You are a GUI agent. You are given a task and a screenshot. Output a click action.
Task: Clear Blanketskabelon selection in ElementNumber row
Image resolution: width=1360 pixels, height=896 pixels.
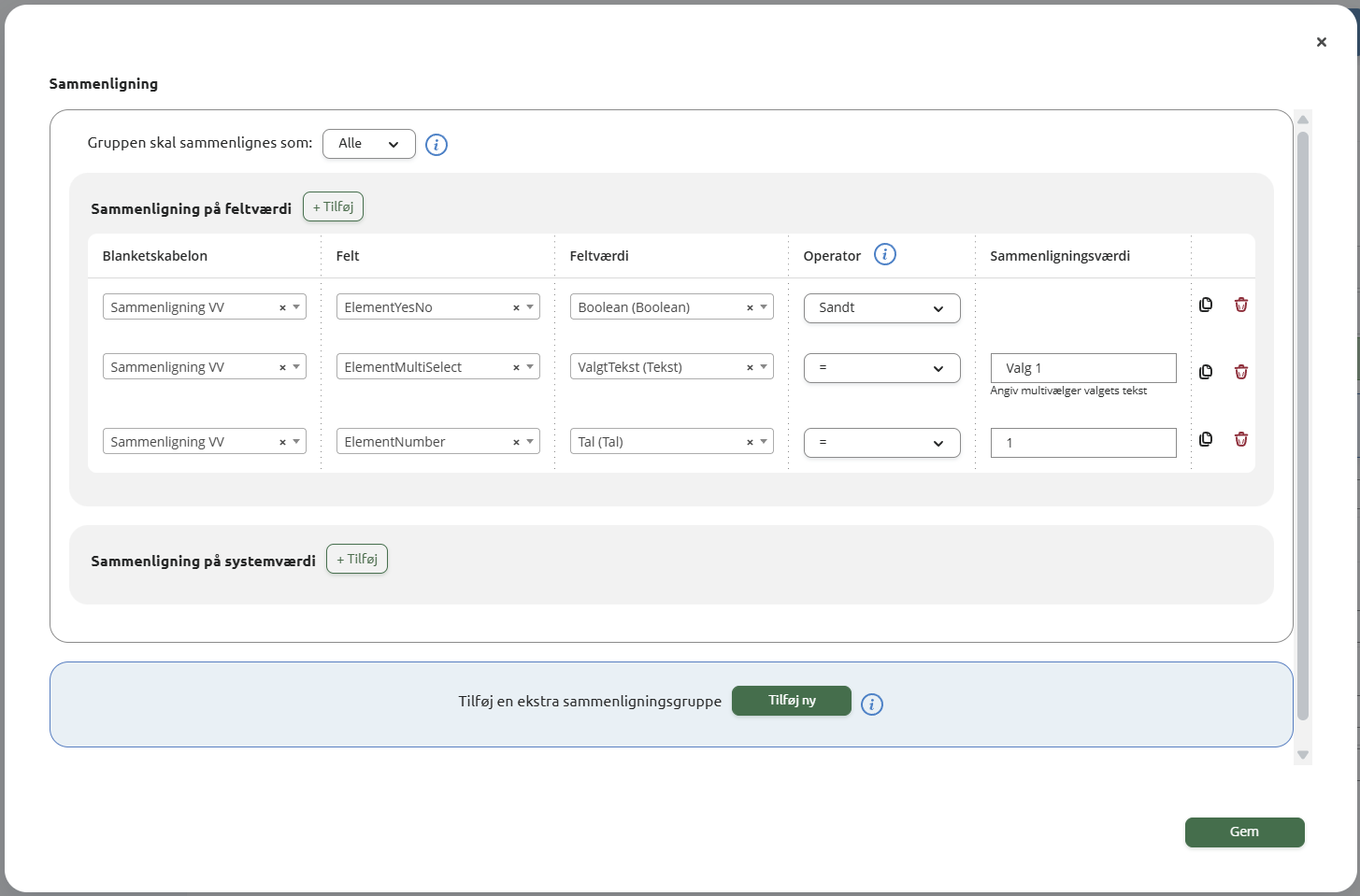point(282,442)
